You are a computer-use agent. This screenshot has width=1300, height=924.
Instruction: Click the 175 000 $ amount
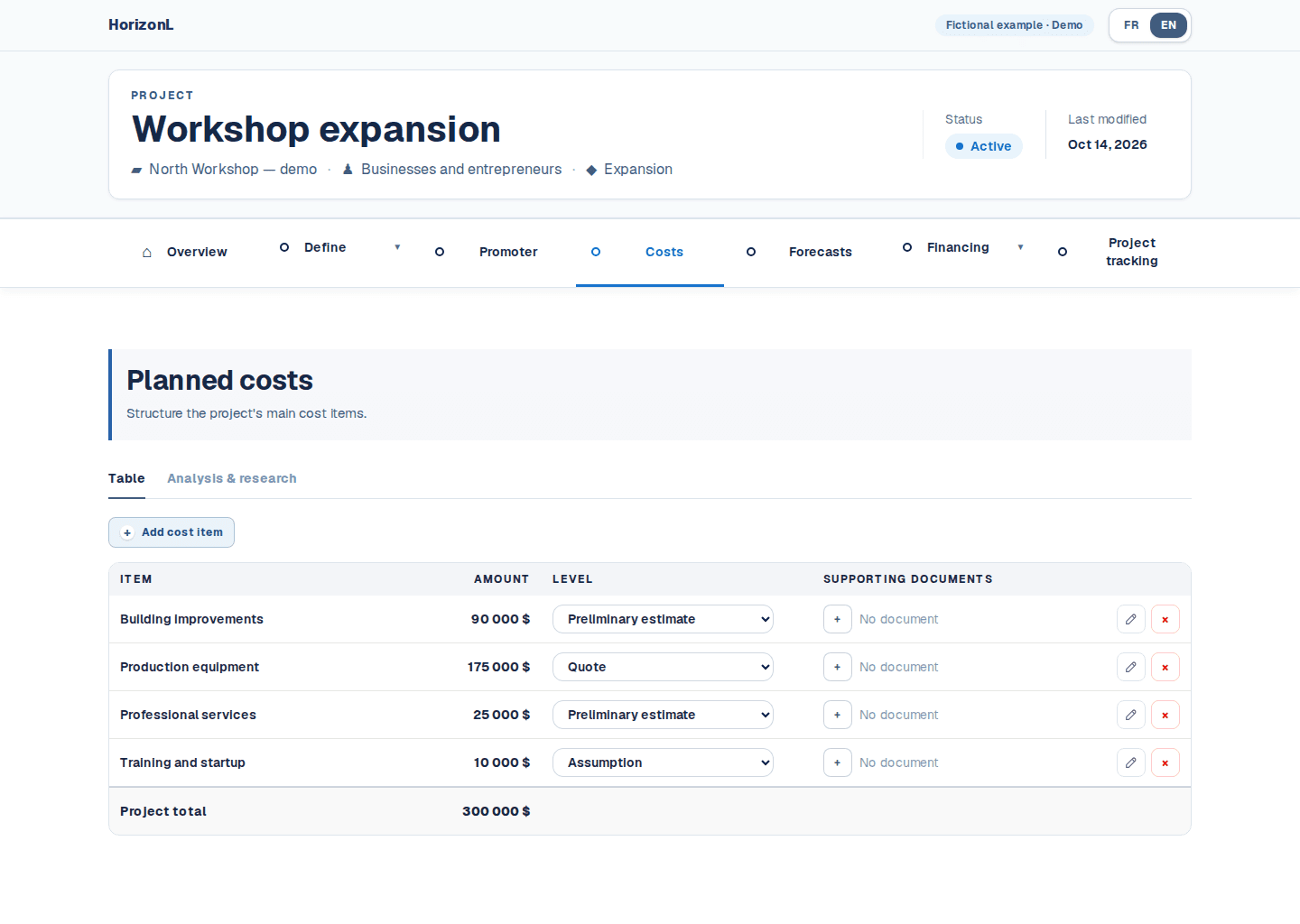(x=498, y=667)
